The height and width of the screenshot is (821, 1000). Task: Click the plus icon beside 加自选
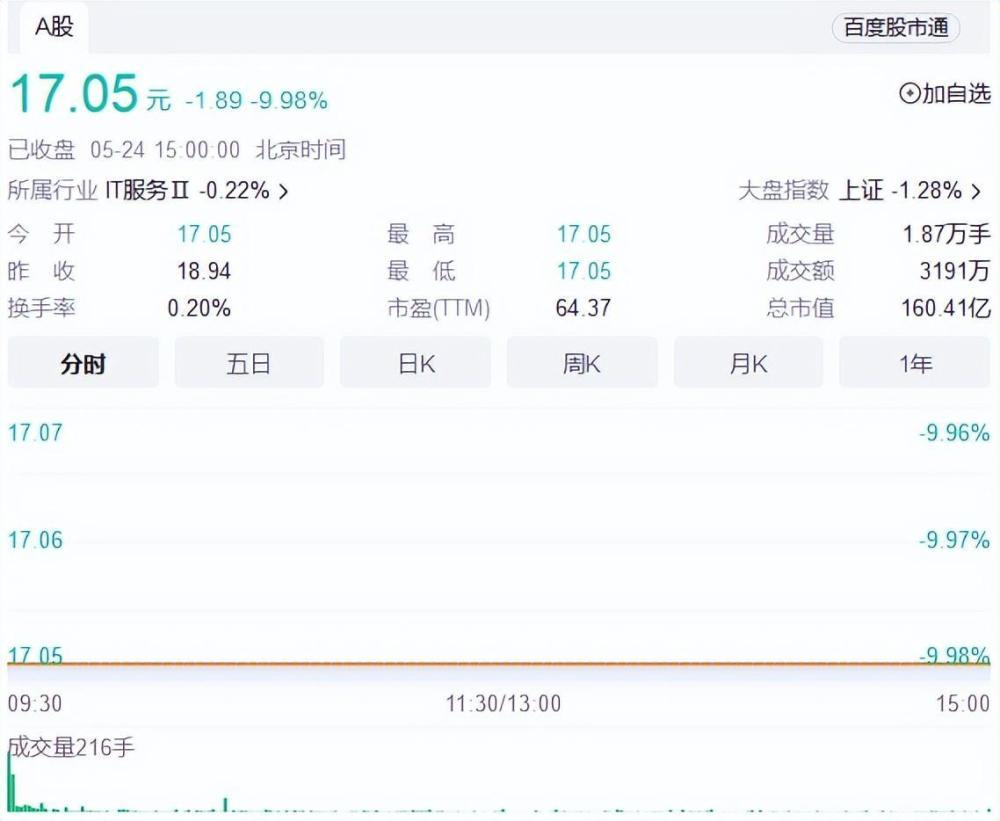coord(909,94)
